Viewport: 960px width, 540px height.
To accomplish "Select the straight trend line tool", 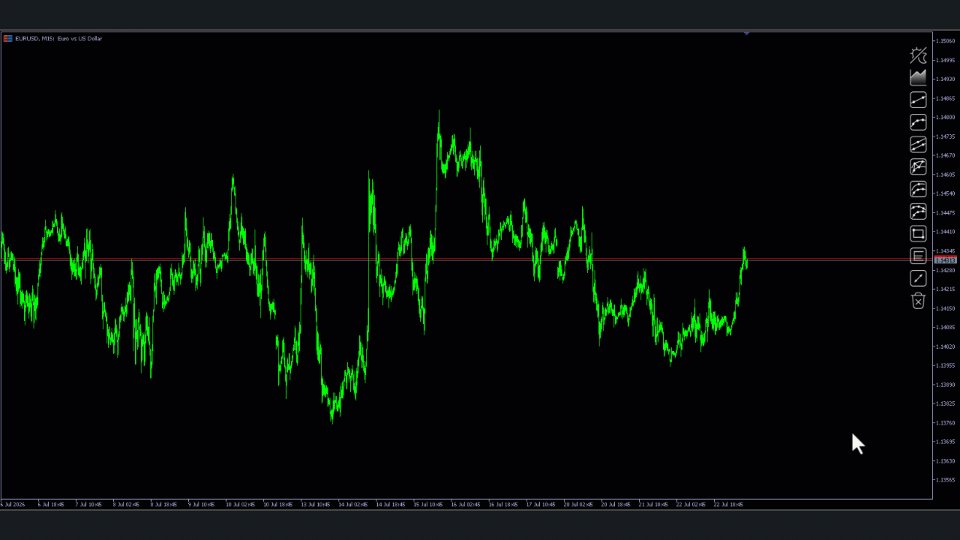I will [918, 100].
